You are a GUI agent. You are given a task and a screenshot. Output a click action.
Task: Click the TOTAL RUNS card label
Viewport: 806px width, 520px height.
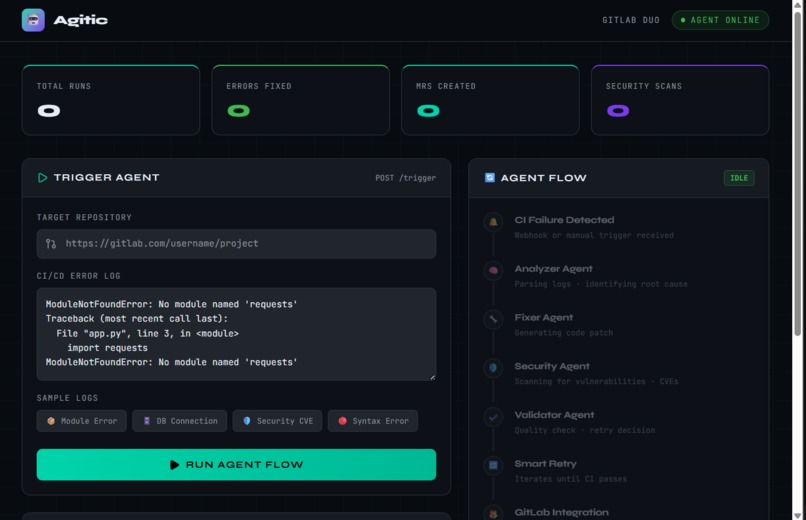(64, 86)
